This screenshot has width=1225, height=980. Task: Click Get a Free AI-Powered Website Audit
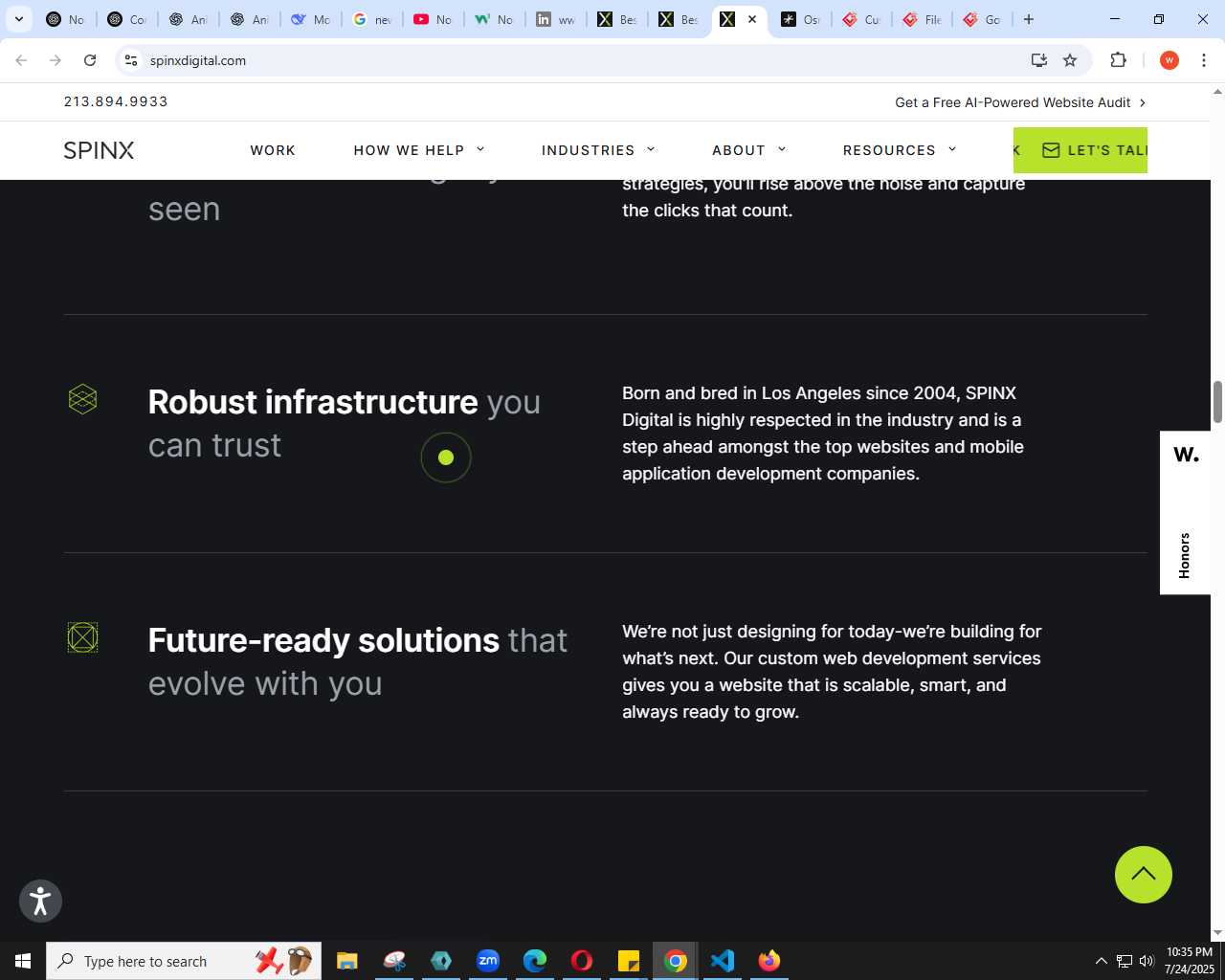tap(1020, 102)
